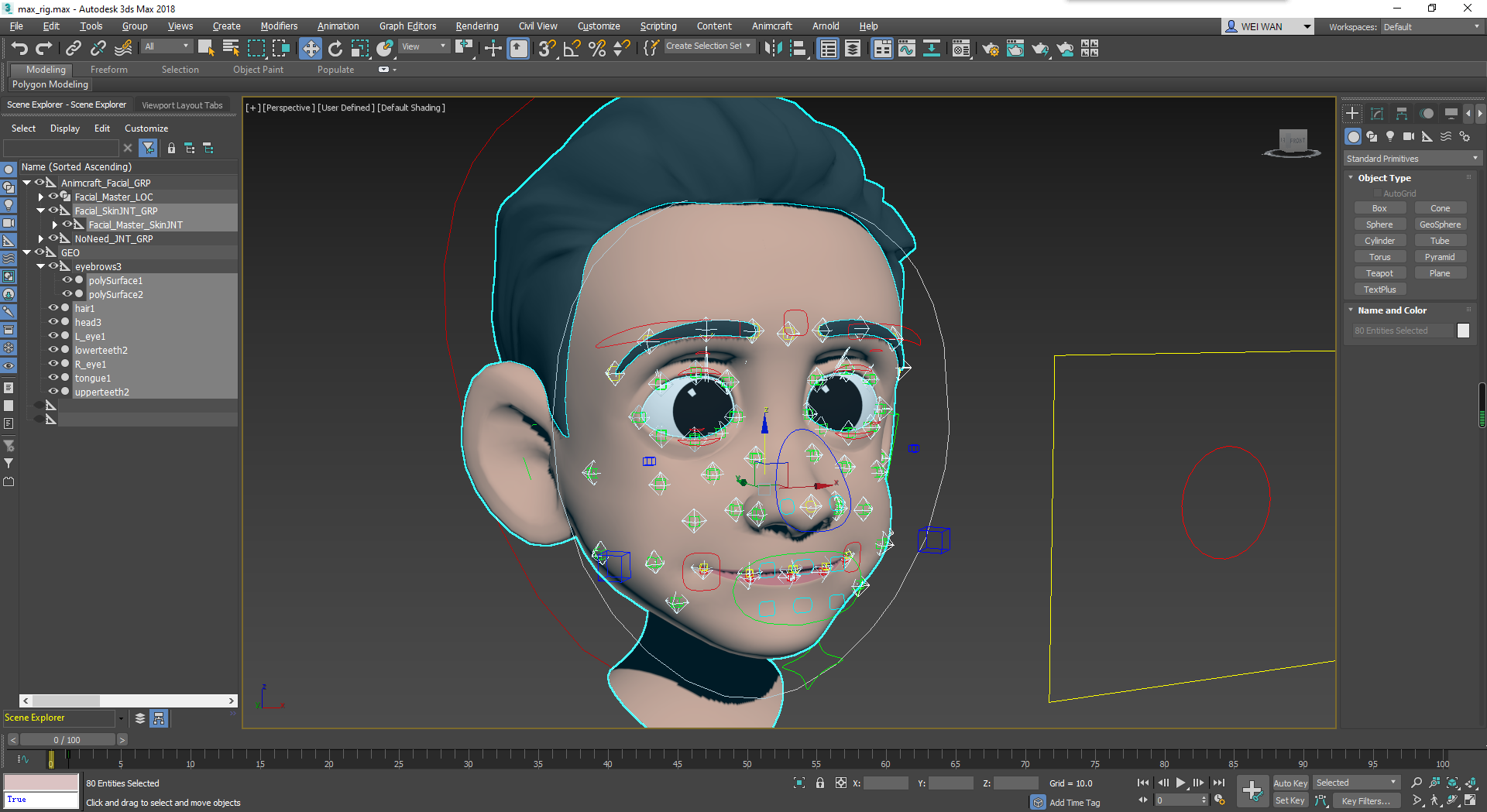Toggle visibility of tongue1
The height and width of the screenshot is (812, 1487).
[x=53, y=378]
